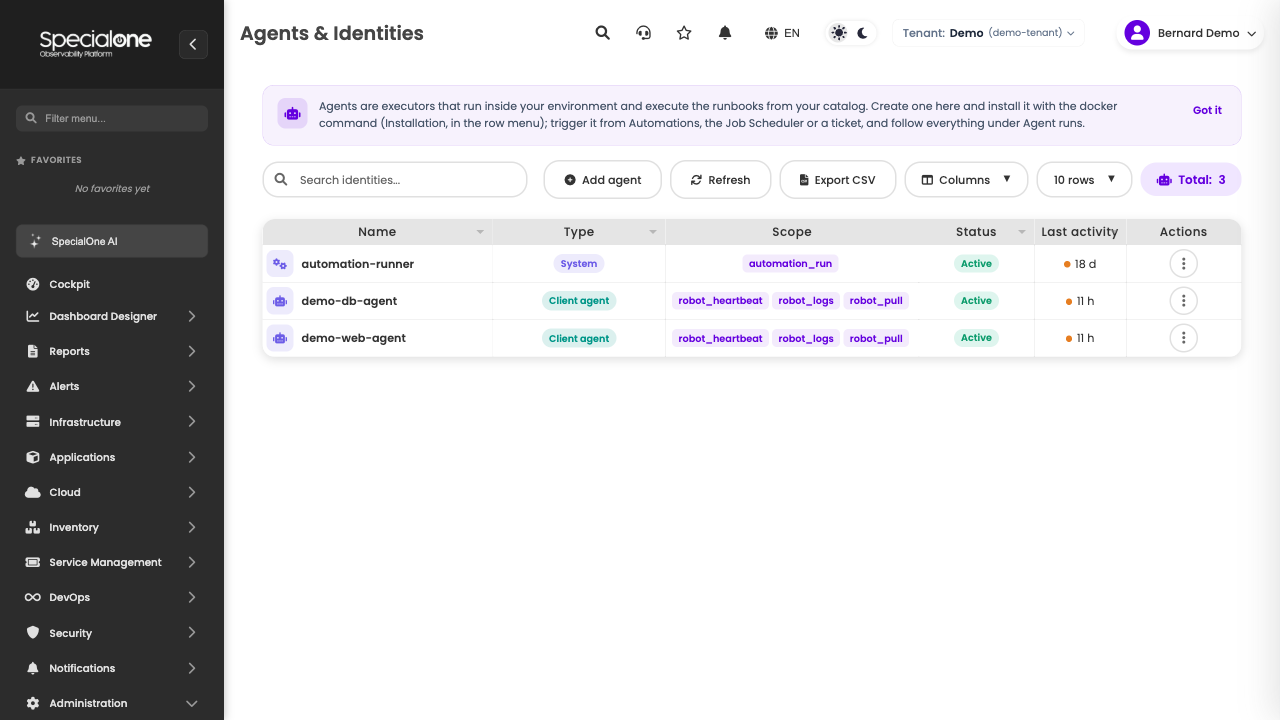Click the Alerts warning triangle icon
The image size is (1280, 720).
32,386
